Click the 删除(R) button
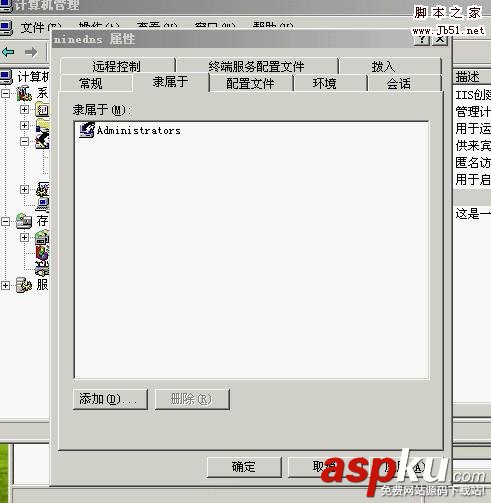This screenshot has height=503, width=491. pos(192,399)
